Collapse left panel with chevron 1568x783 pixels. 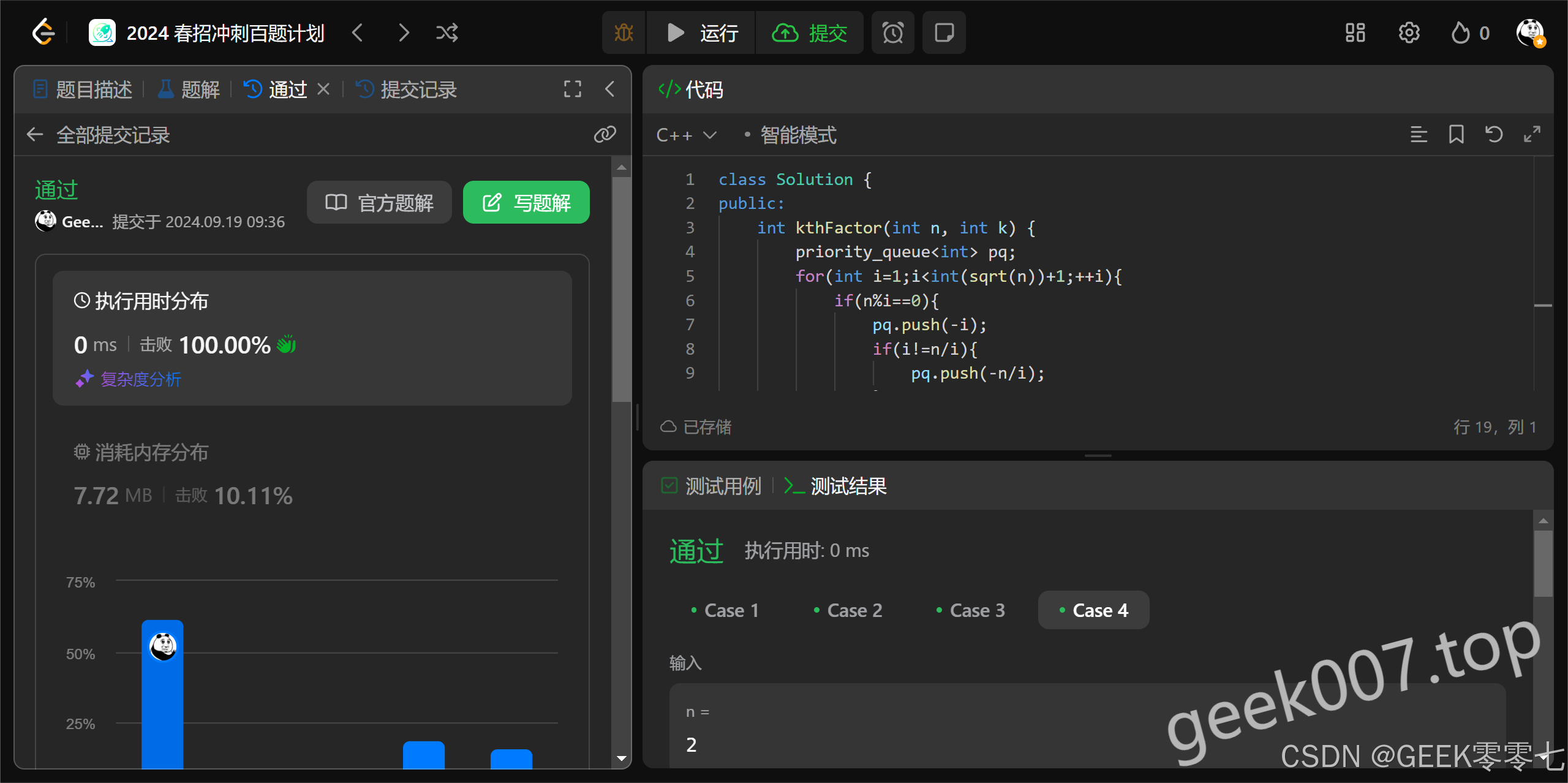pos(609,89)
